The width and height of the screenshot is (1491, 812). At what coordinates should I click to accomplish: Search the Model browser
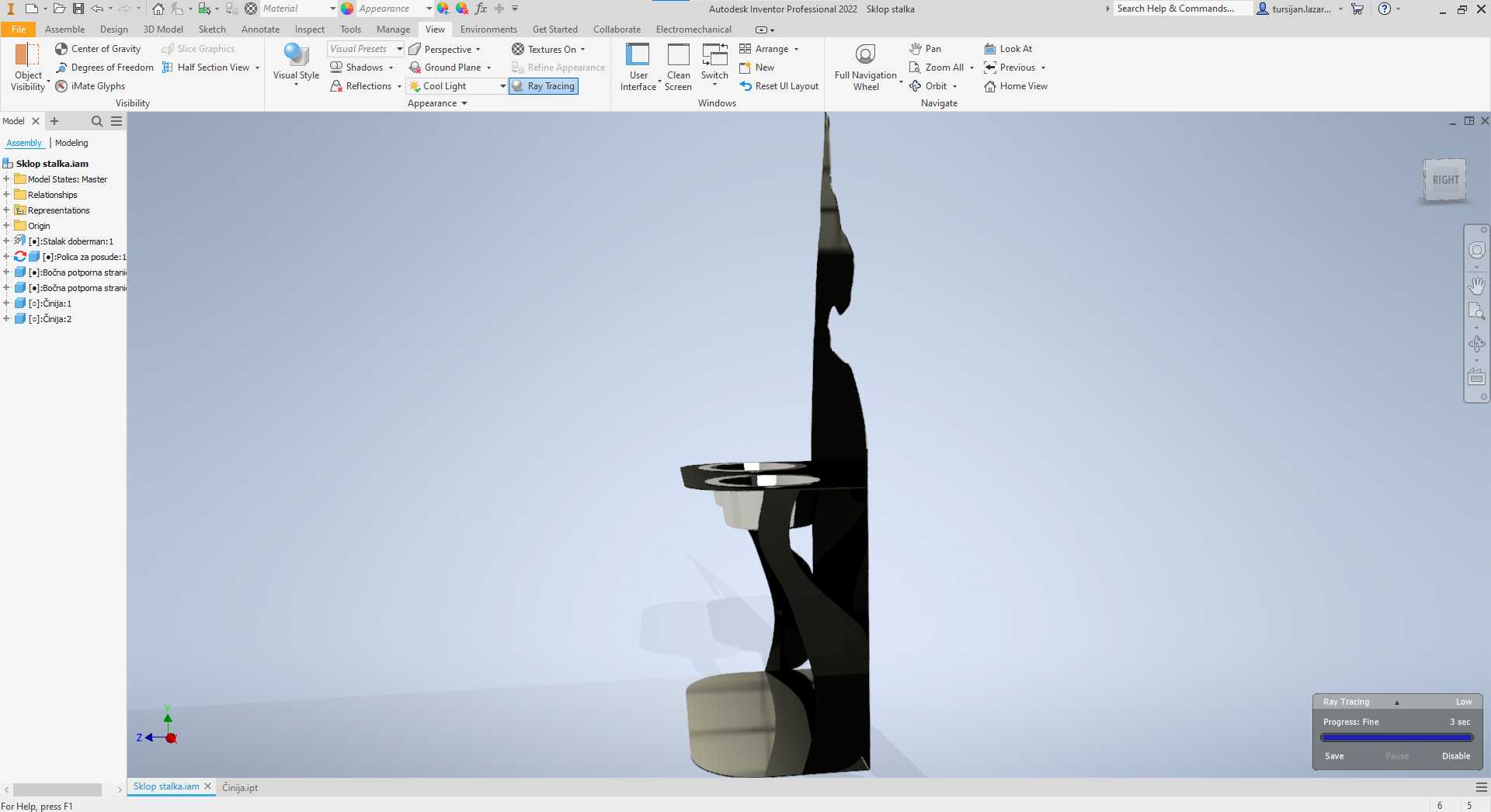[97, 121]
